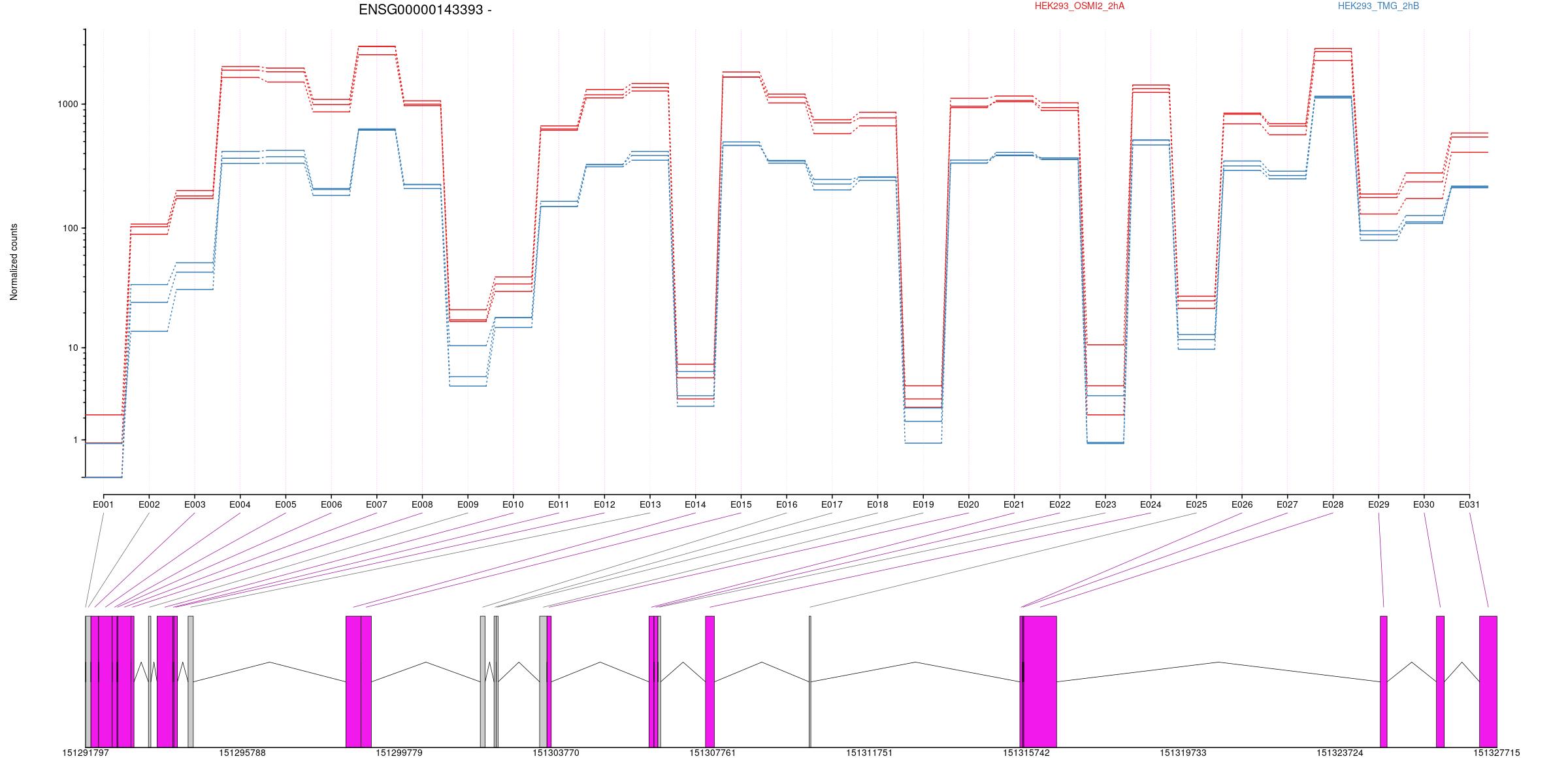Click exon label E022
Image resolution: width=1568 pixels, height=784 pixels.
pos(1060,504)
